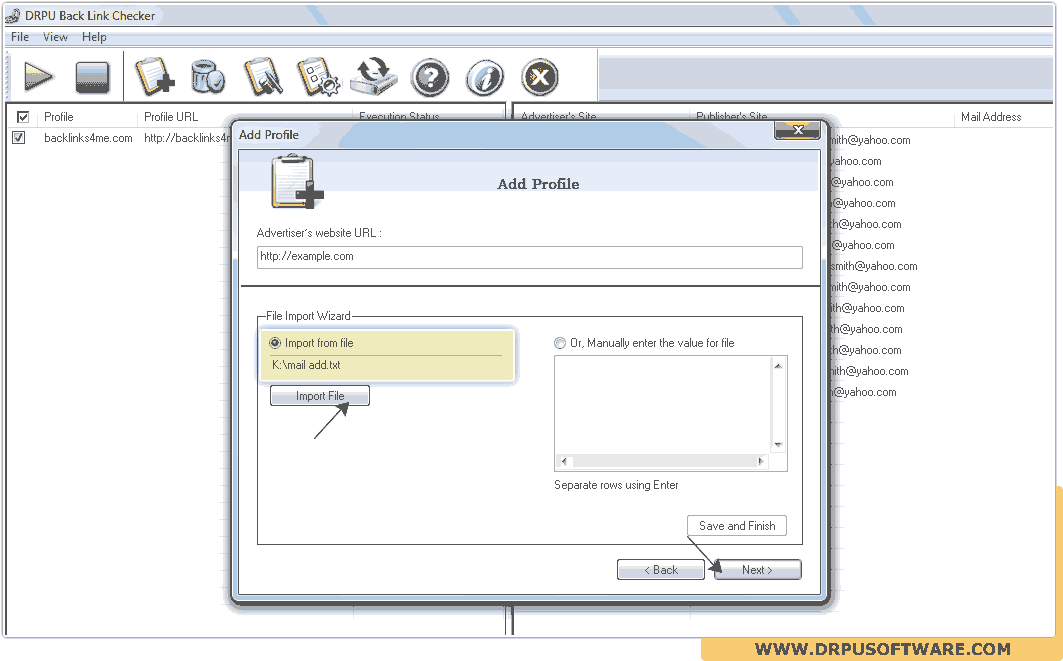Click inside the manual entry text area
Viewport: 1063px width, 661px height.
[662, 405]
